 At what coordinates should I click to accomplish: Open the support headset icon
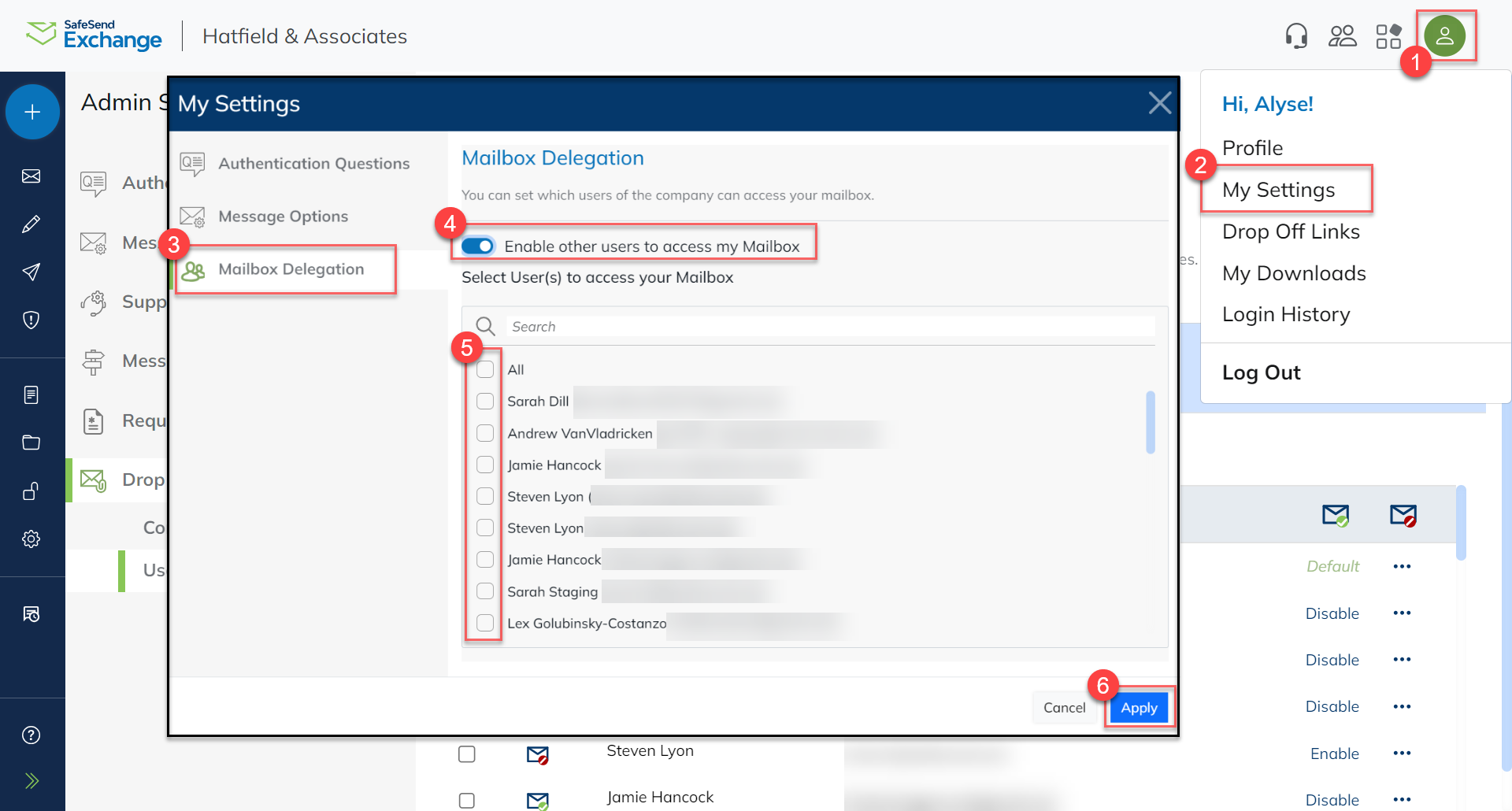coord(1296,35)
